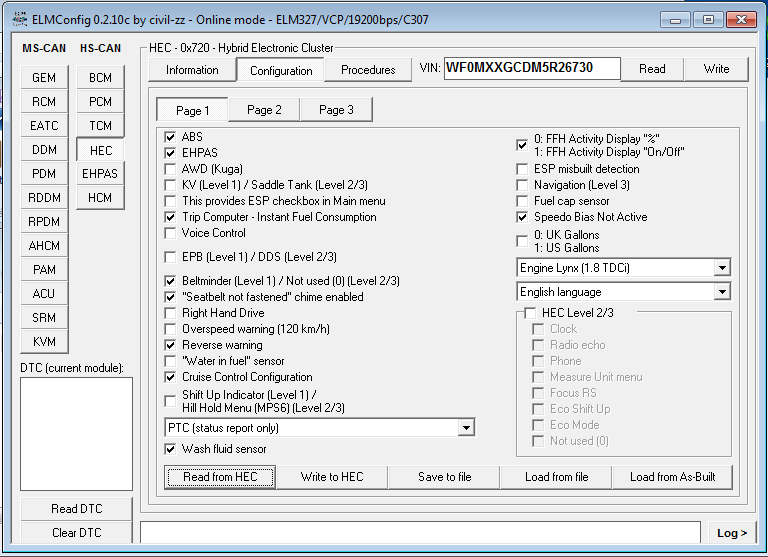Click Load from As-Built button
768x557 pixels.
(672, 477)
